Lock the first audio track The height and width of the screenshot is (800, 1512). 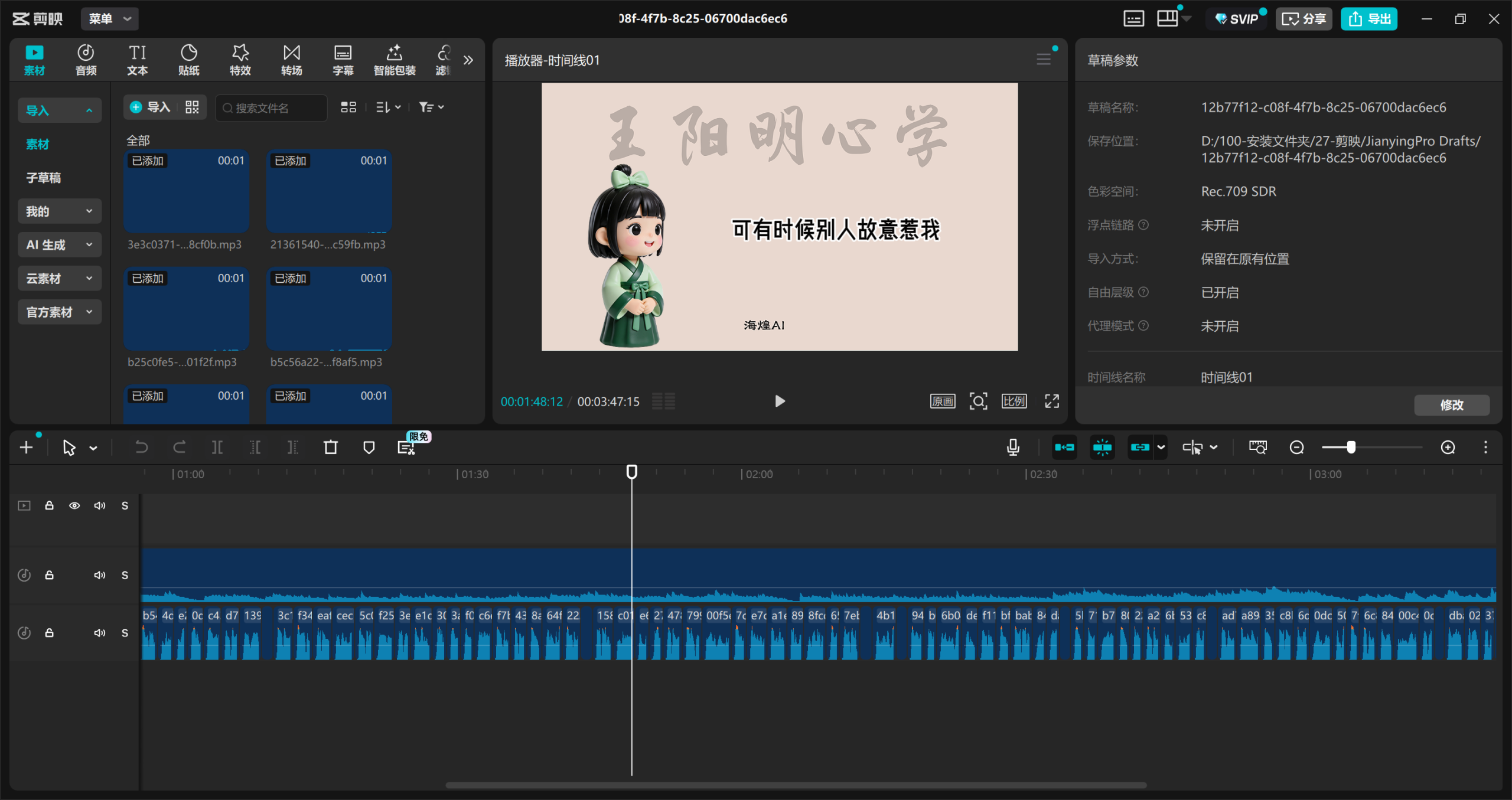click(50, 575)
